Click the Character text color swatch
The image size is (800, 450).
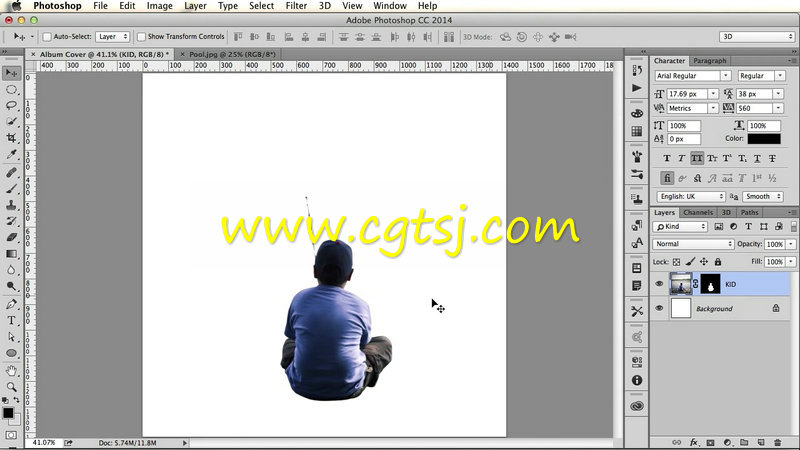point(764,138)
